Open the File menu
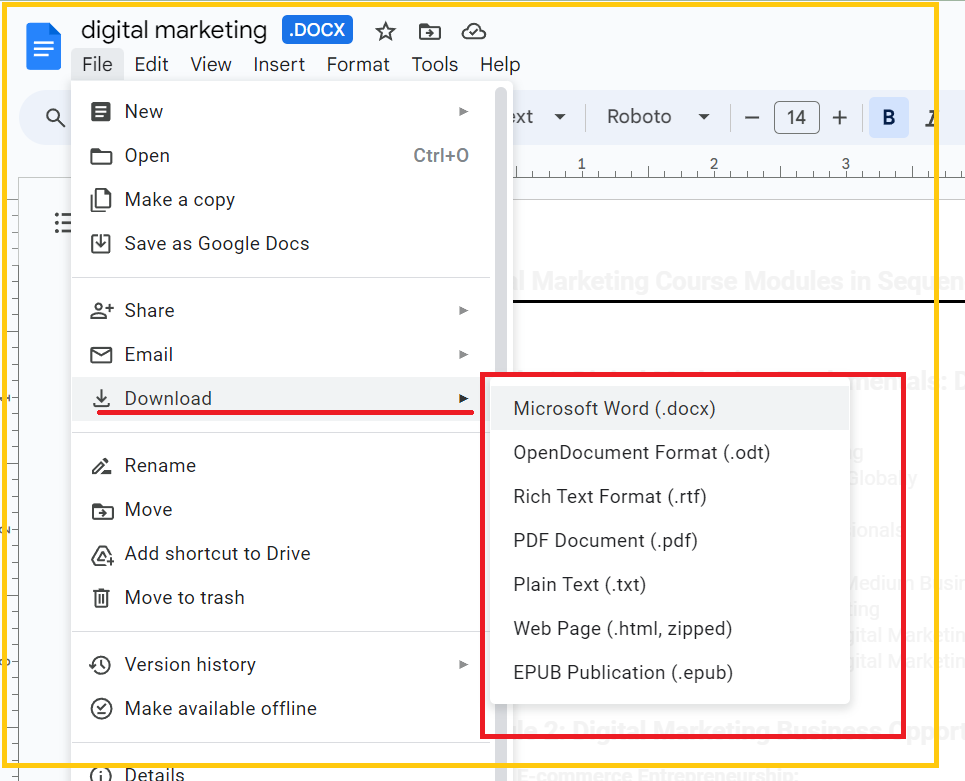The height and width of the screenshot is (781, 965). click(97, 64)
